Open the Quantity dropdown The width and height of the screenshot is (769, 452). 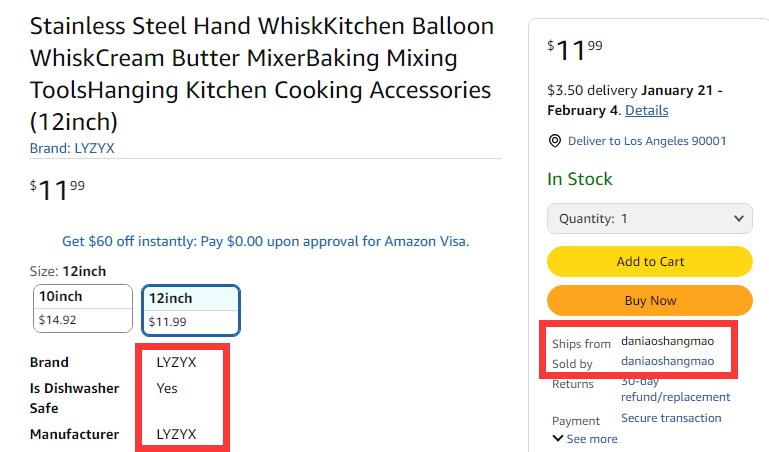click(x=649, y=218)
